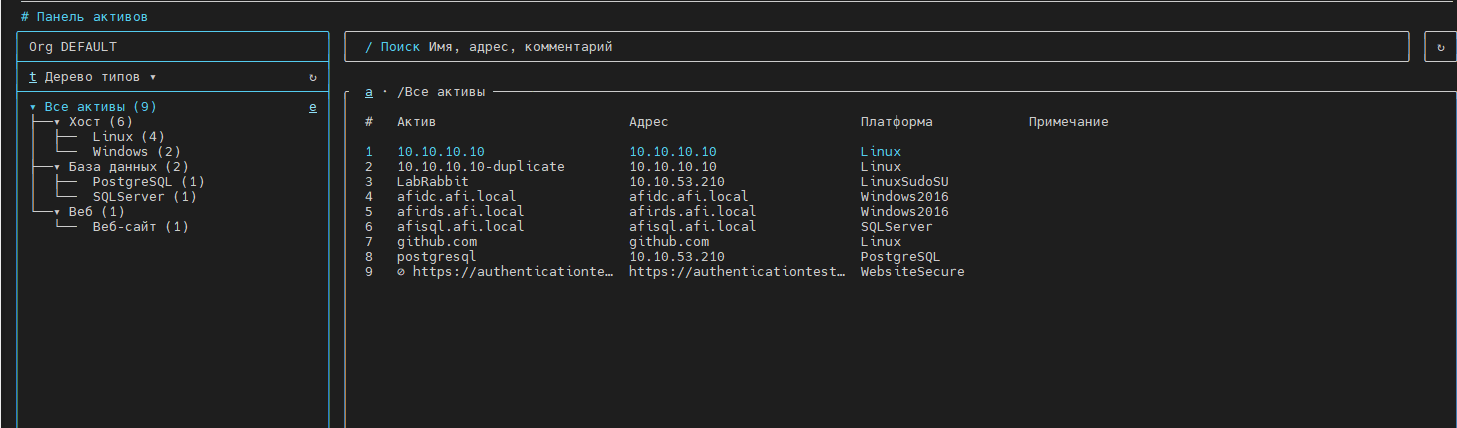Sort by the Адрес column header
This screenshot has height=428, width=1457.
tap(649, 122)
